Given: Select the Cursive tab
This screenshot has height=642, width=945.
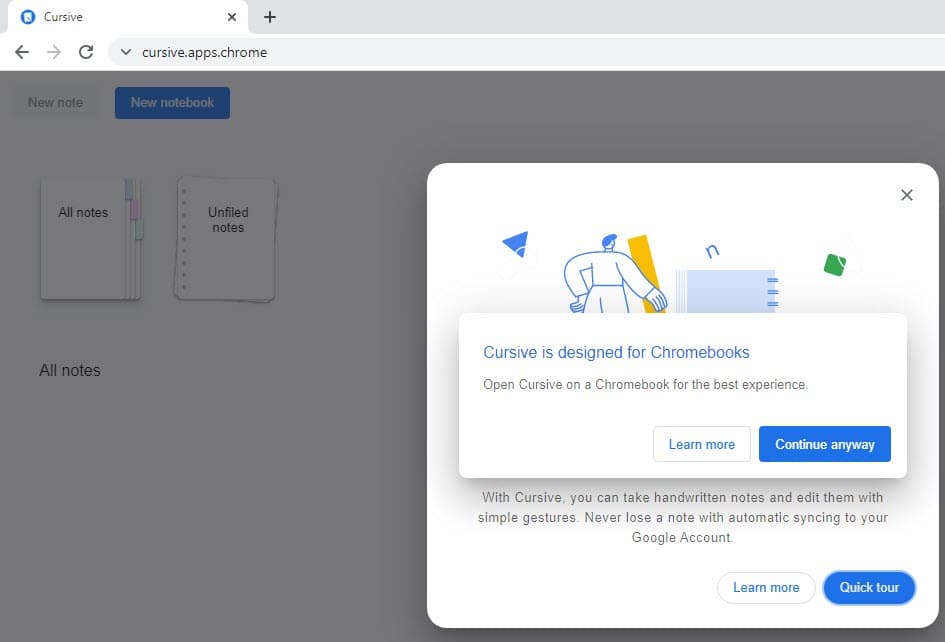Looking at the screenshot, I should (128, 17).
